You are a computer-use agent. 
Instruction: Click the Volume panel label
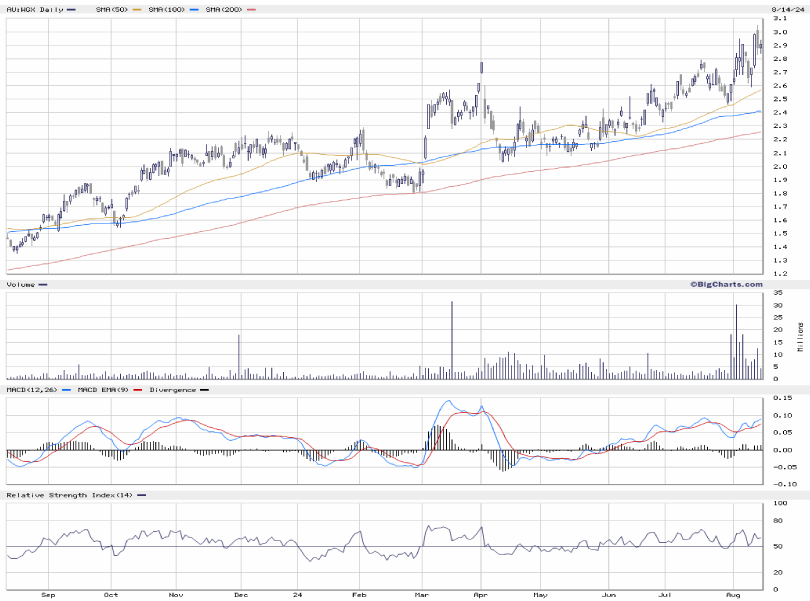click(x=20, y=285)
